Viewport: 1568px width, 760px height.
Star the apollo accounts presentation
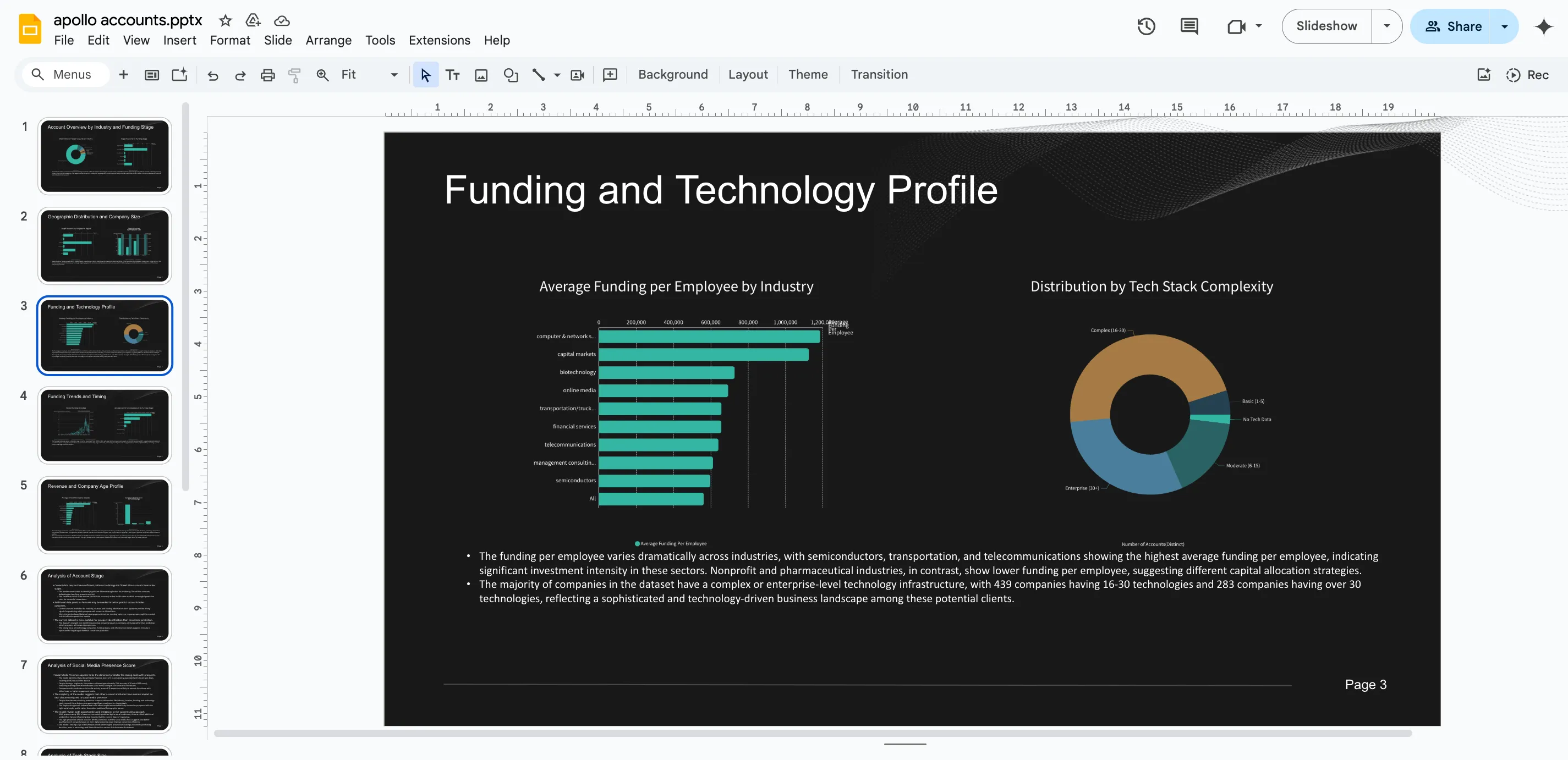224,20
